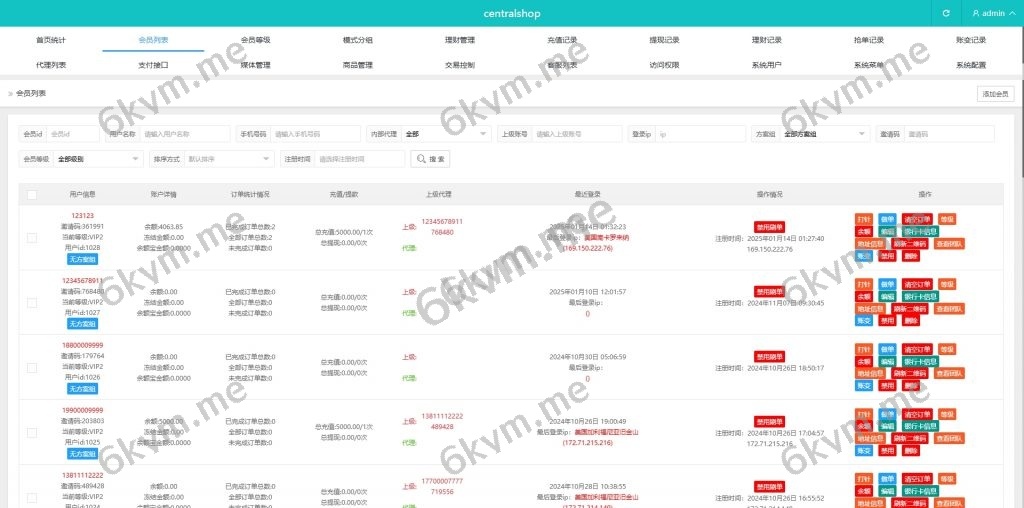
Task: Check the row for user 13811112222
Action: 32,497
